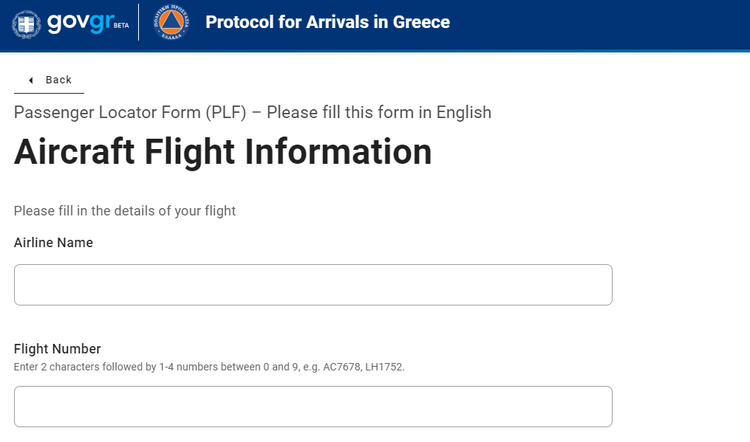
Task: Open the govgr logo wordmark
Action: coord(80,22)
